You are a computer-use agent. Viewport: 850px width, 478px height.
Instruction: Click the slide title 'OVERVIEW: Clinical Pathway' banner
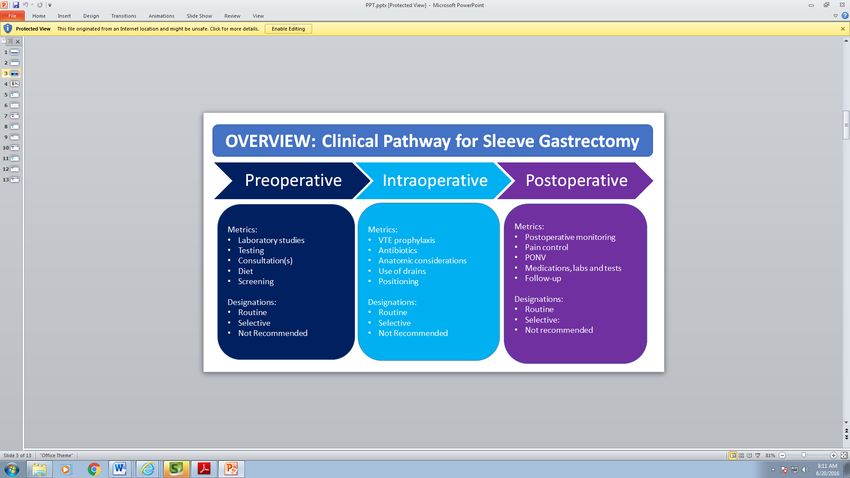(433, 141)
